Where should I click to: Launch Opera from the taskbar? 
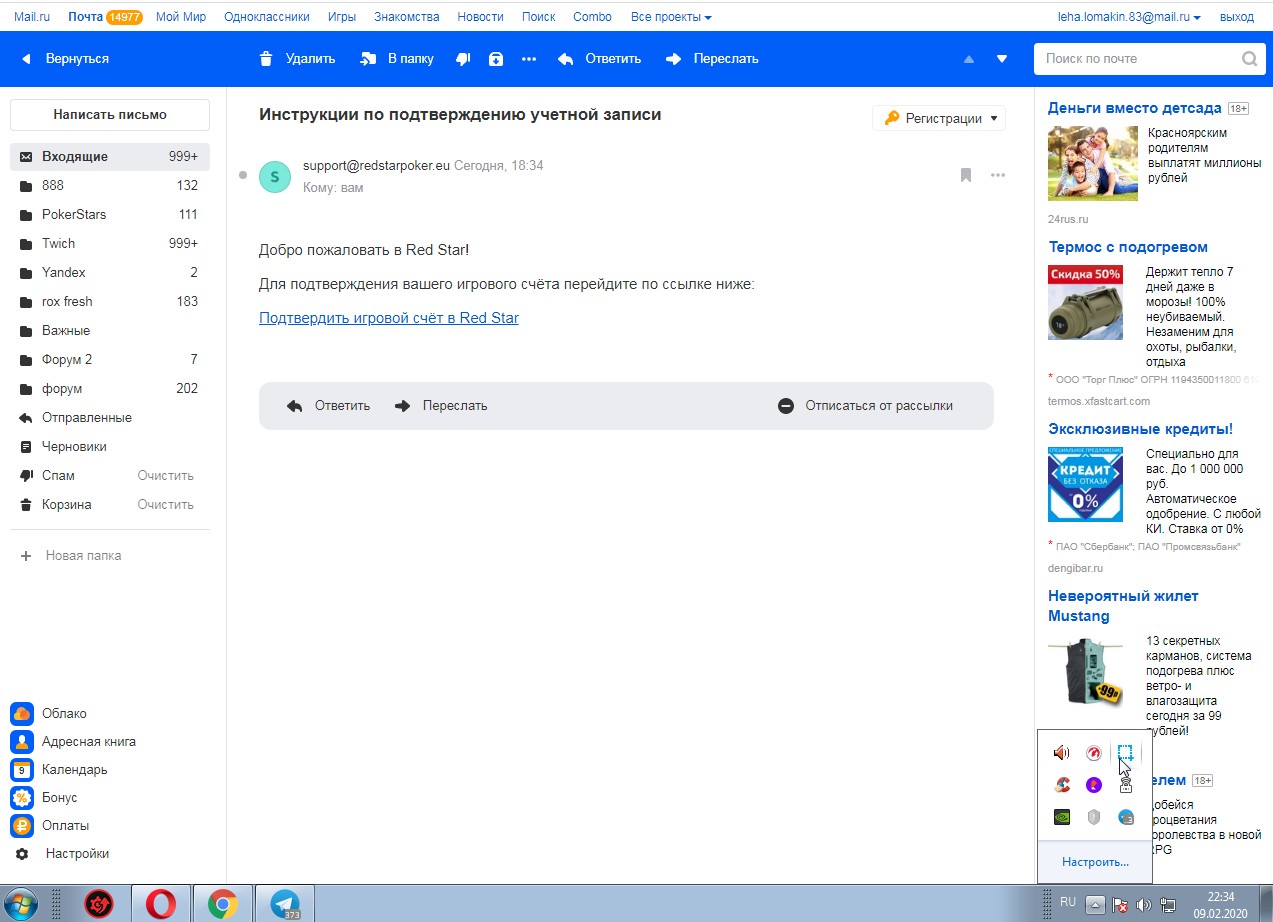160,904
